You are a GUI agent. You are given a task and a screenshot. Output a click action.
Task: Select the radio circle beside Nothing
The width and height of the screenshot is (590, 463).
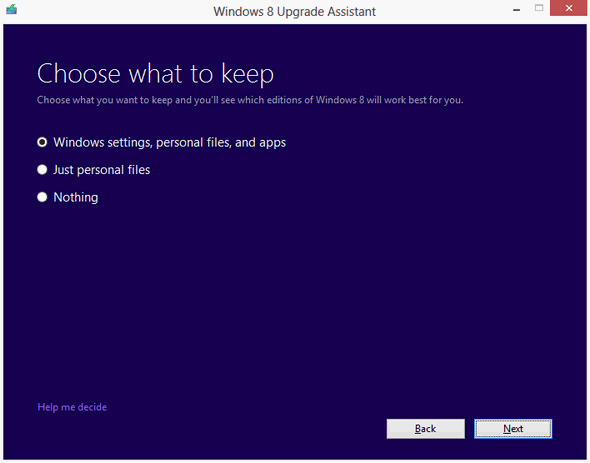42,197
